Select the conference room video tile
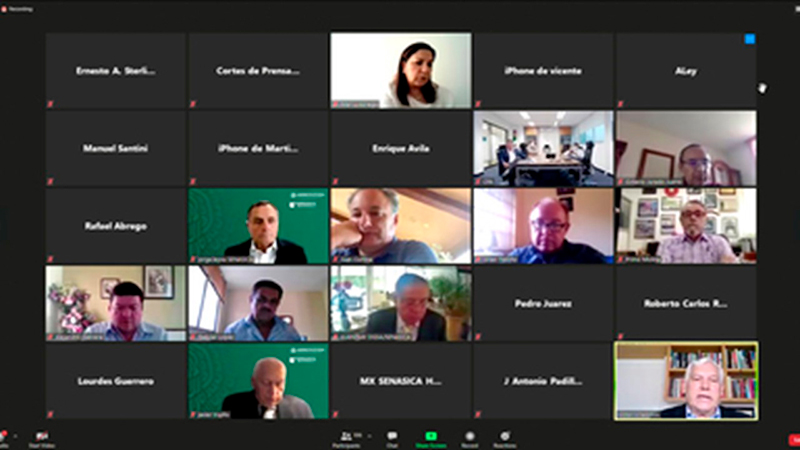The height and width of the screenshot is (450, 800). tap(543, 148)
